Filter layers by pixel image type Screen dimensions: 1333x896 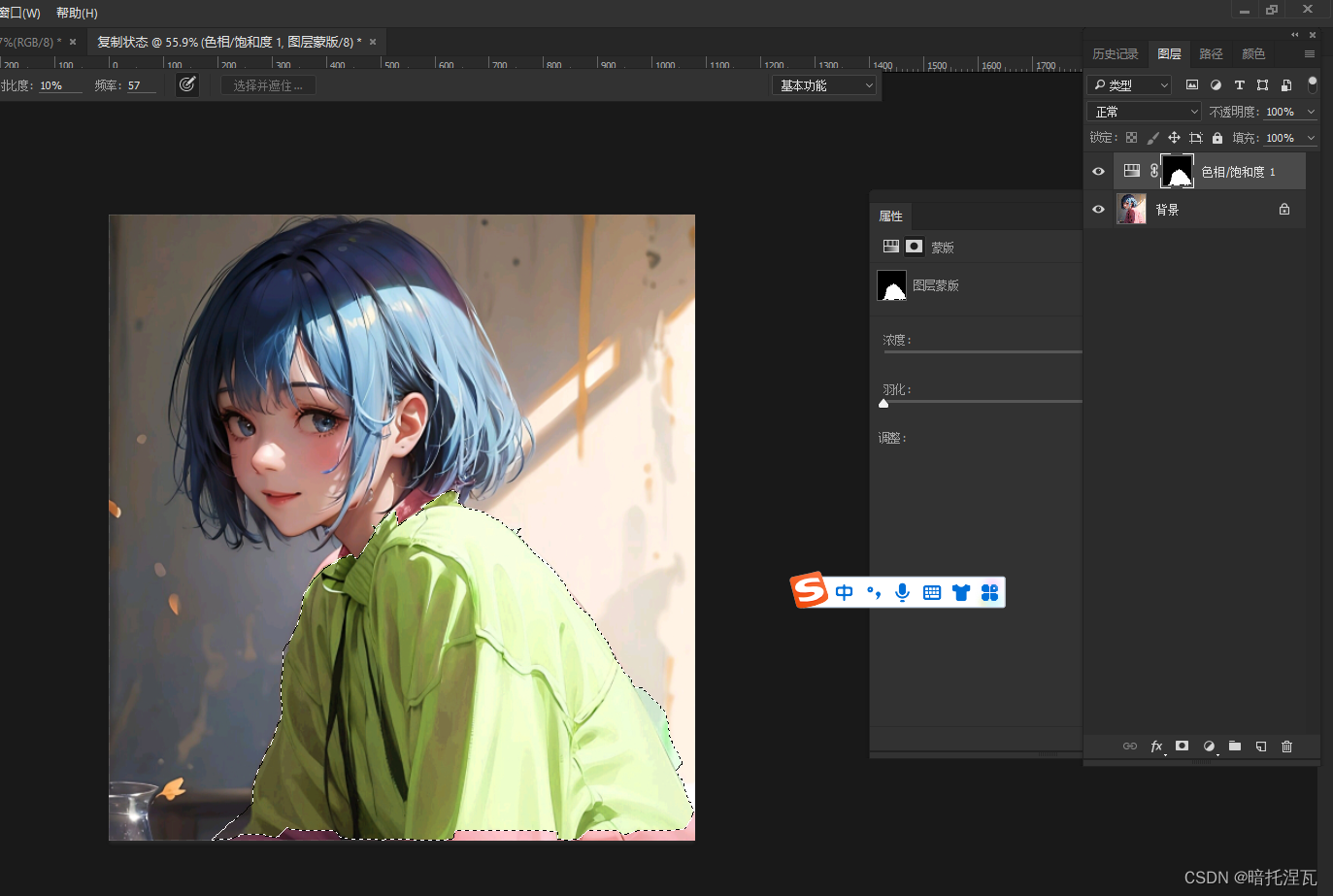1192,85
